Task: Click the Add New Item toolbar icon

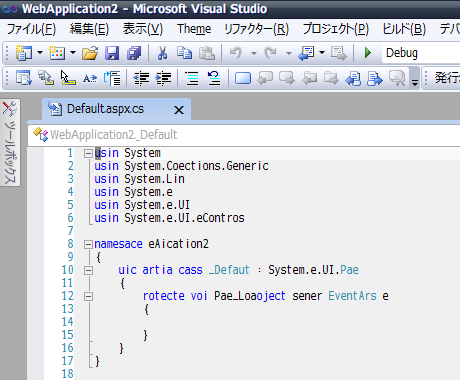Action: pos(57,53)
